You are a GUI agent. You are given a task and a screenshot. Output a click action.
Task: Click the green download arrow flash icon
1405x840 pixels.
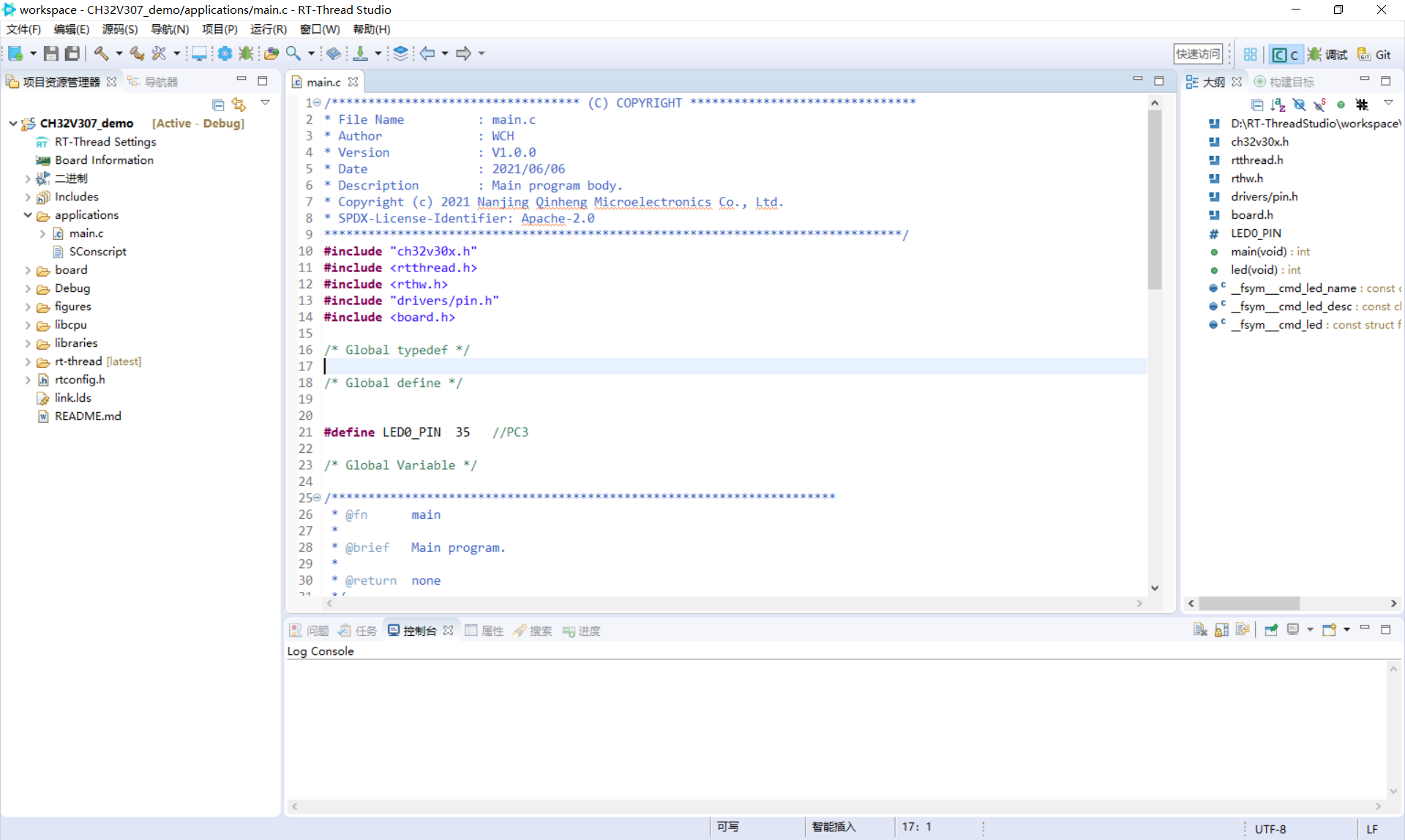(x=360, y=53)
